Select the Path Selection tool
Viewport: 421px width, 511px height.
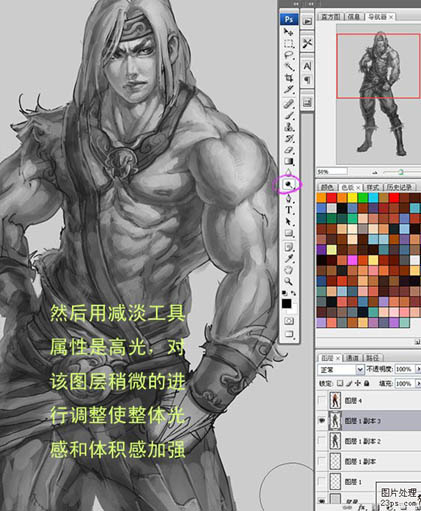(289, 221)
